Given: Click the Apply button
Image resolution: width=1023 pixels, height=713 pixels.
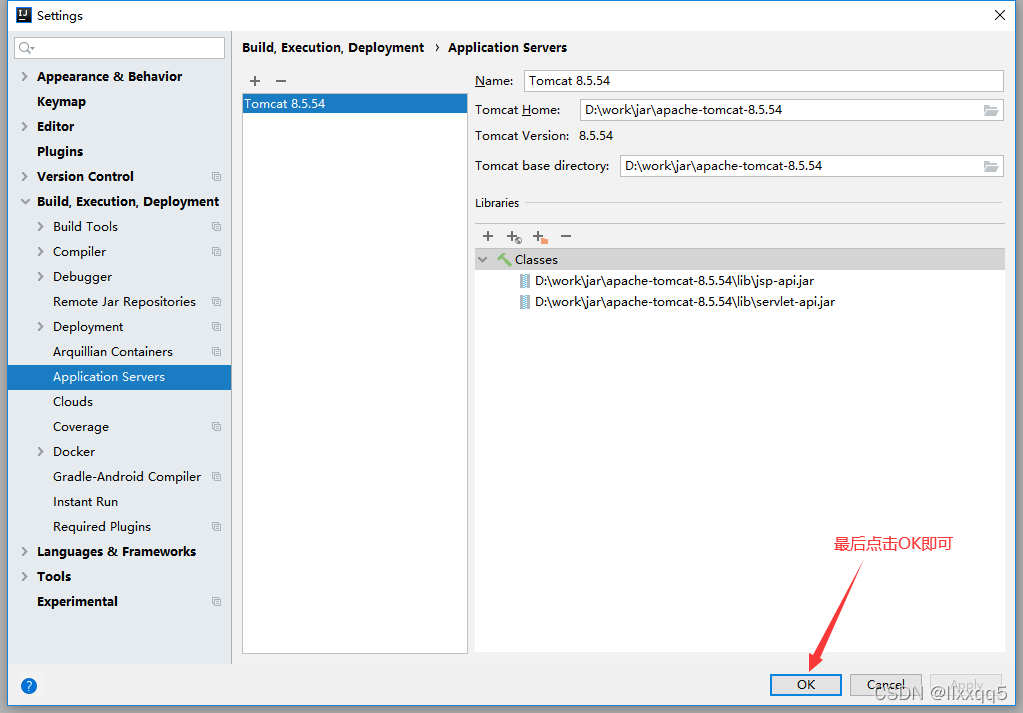Looking at the screenshot, I should (x=966, y=684).
